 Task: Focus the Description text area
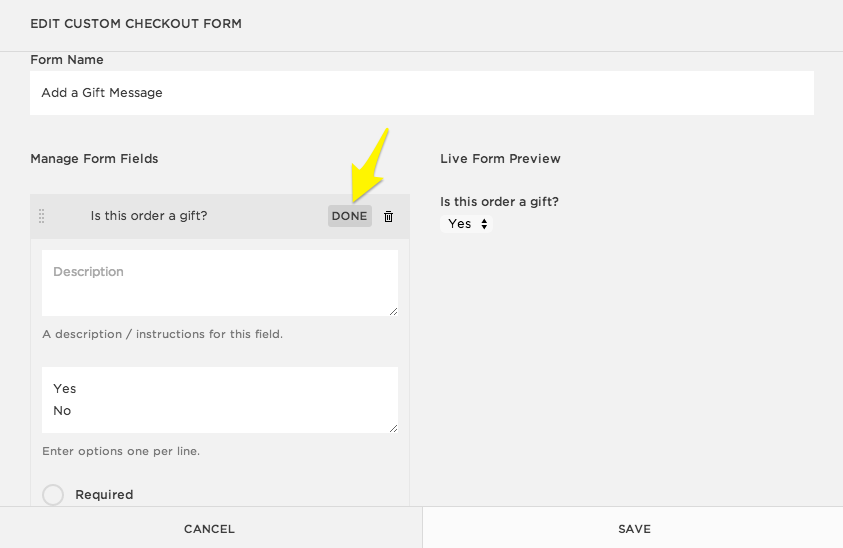click(x=220, y=283)
